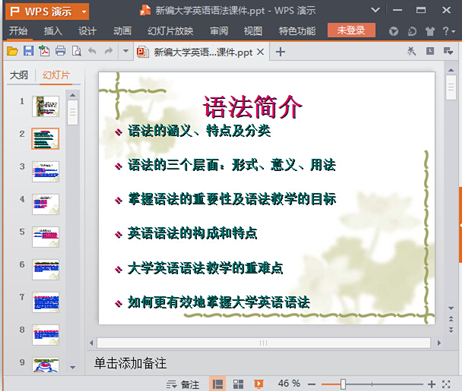This screenshot has width=462, height=391.
Task: Redo the last action
Action: pos(109,51)
